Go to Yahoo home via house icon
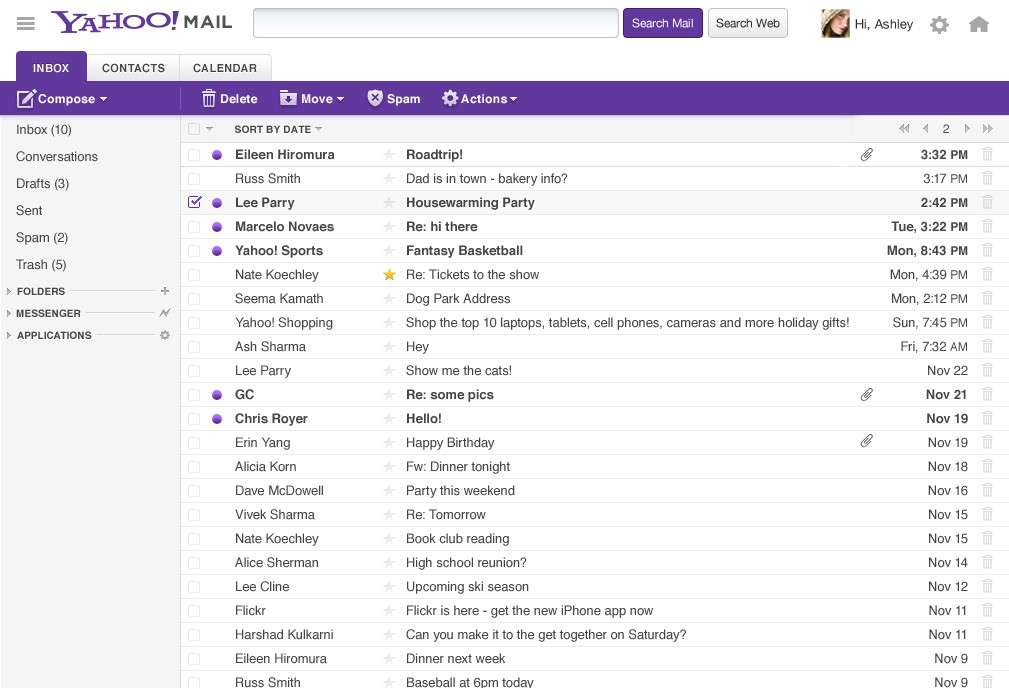The width and height of the screenshot is (1009, 688). click(979, 25)
